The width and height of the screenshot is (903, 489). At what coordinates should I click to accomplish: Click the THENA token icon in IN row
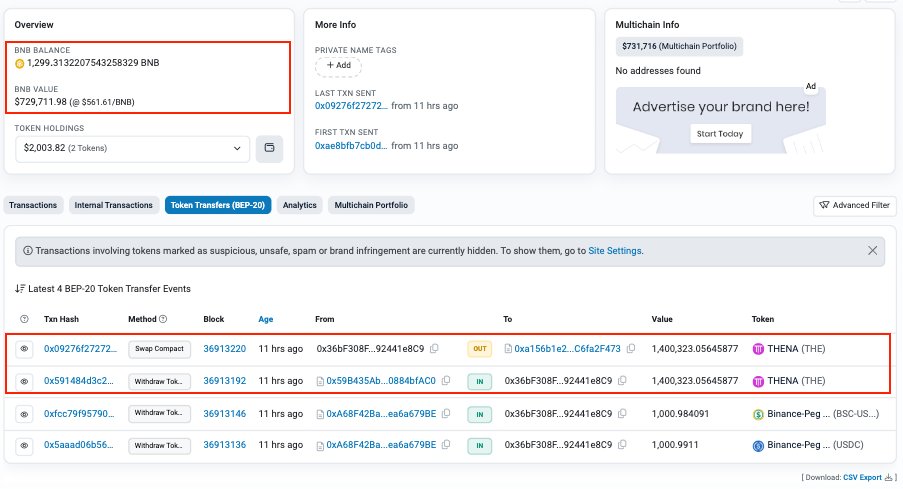pyautogui.click(x=758, y=381)
